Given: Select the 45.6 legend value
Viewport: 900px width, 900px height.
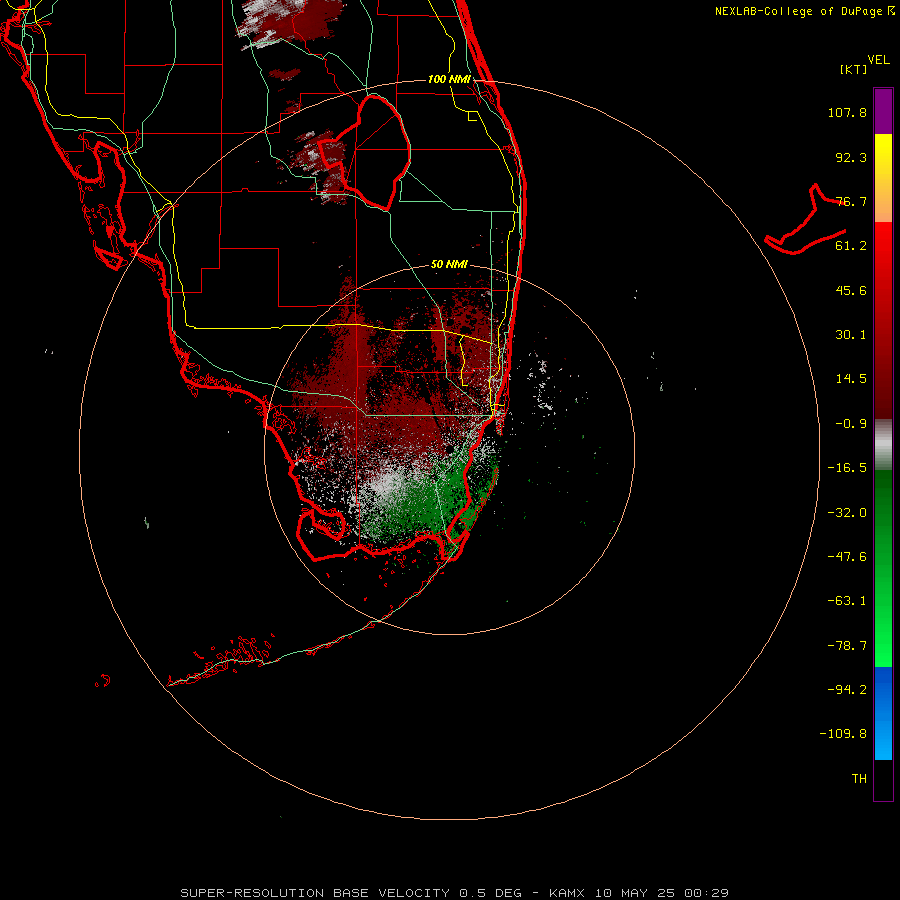Looking at the screenshot, I should (x=851, y=290).
